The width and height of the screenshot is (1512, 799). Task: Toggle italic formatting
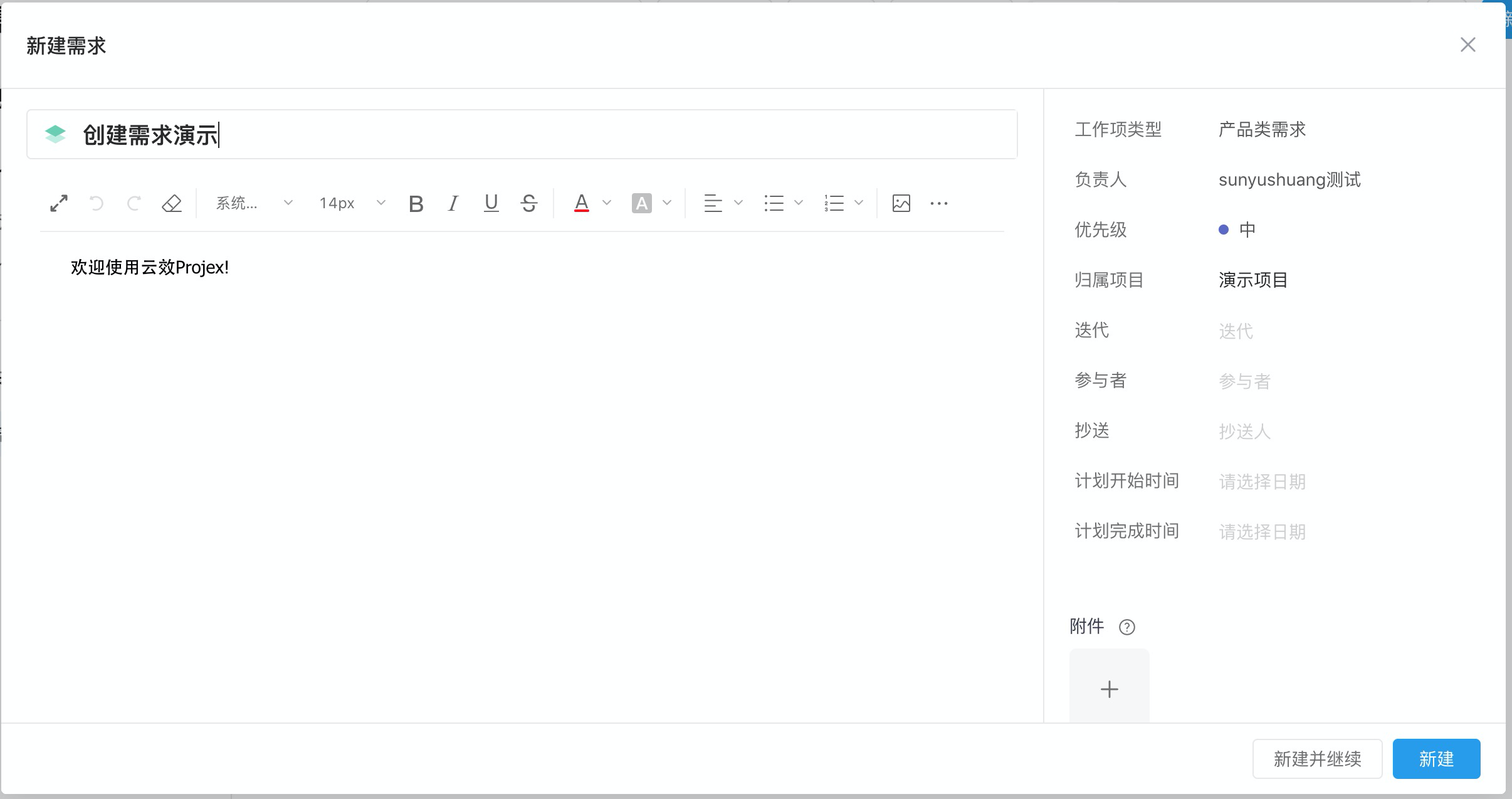(x=453, y=203)
